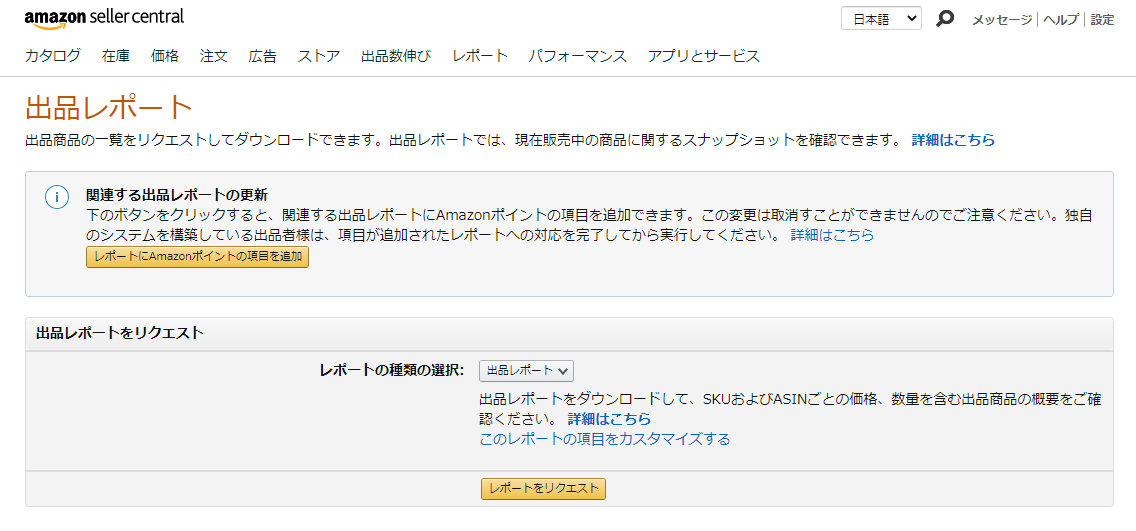This screenshot has width=1136, height=531.
Task: Open the ストア menu
Action: pos(319,56)
